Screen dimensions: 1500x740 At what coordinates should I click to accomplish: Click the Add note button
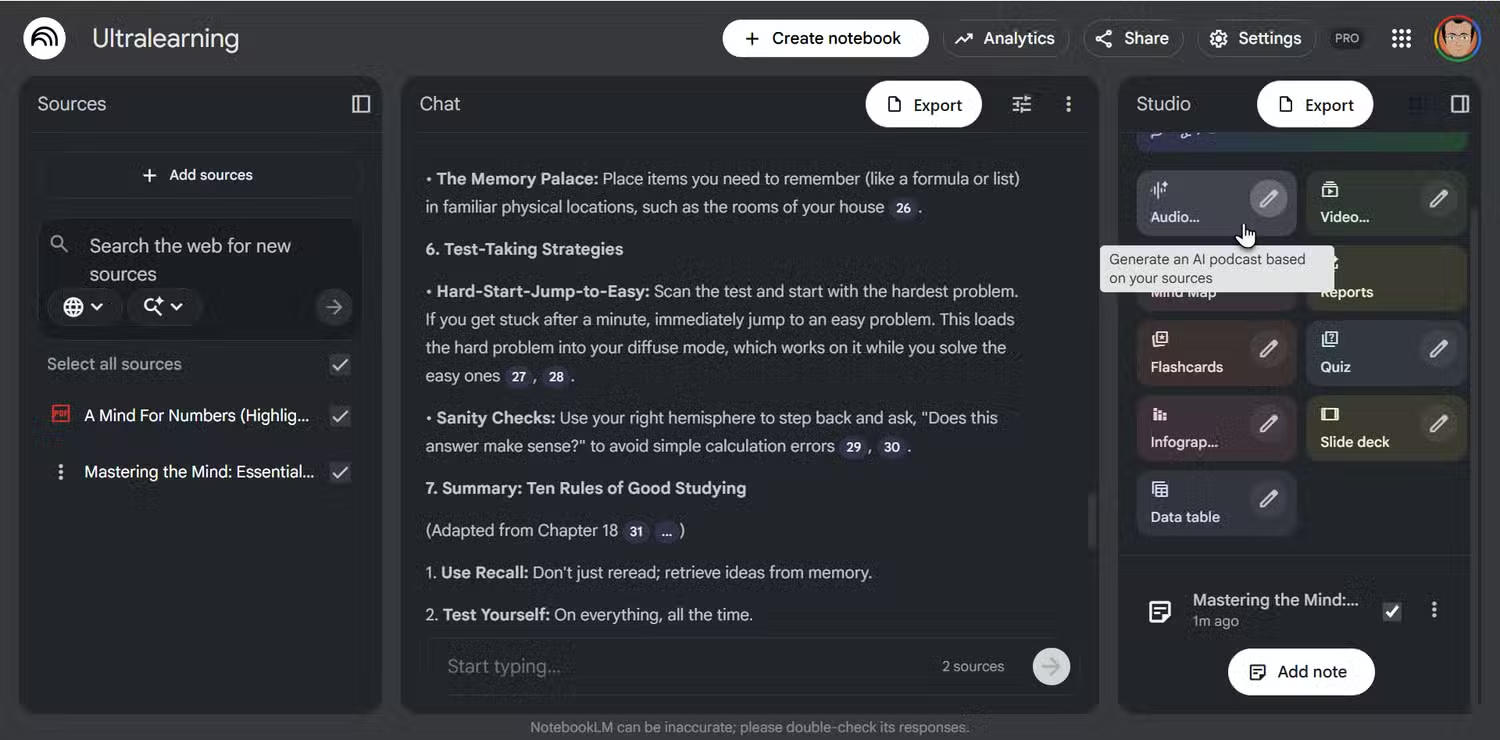(x=1300, y=672)
